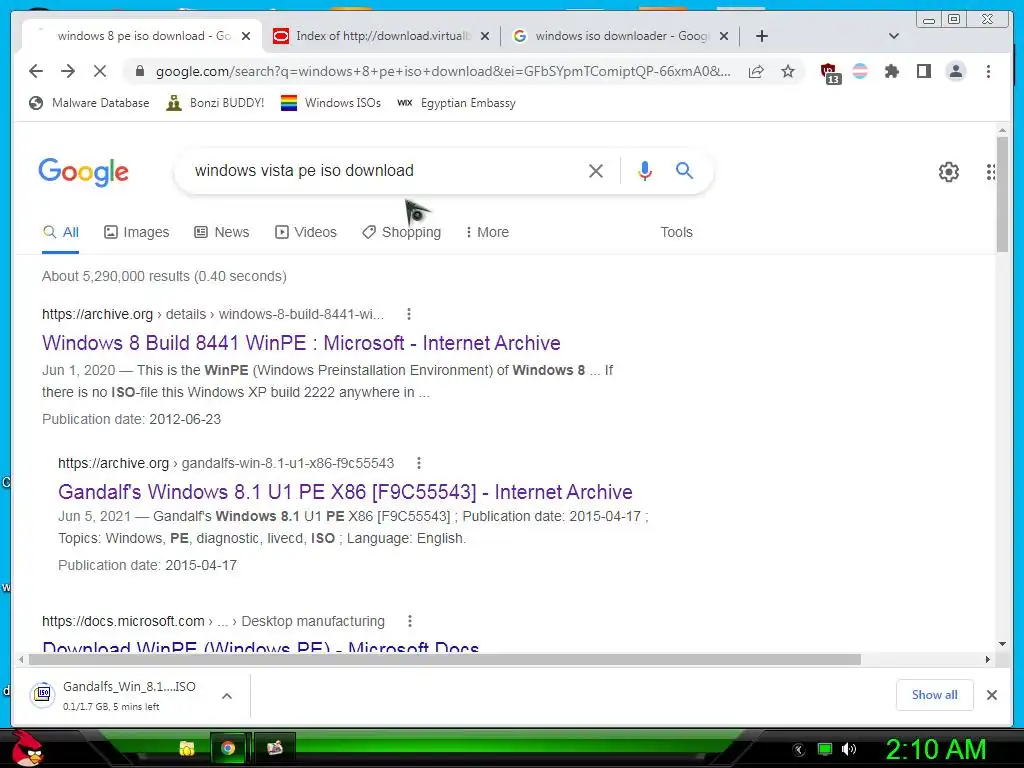Open Download WinPE Microsoft Docs result

261,645
